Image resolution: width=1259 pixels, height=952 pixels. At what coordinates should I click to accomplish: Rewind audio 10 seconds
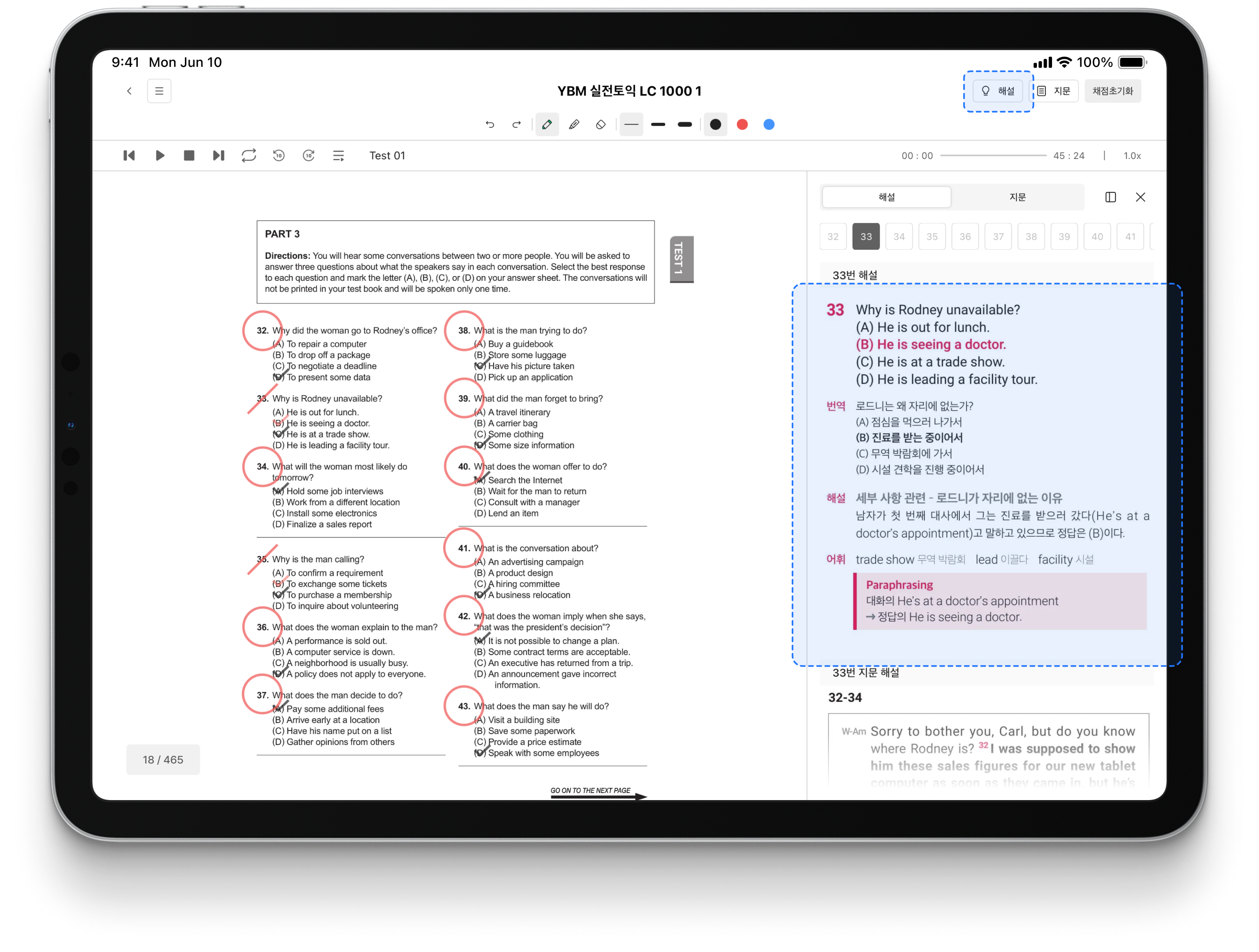click(x=279, y=155)
